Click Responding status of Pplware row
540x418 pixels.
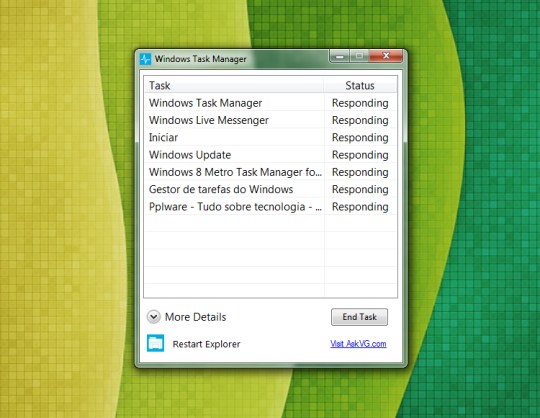point(360,207)
